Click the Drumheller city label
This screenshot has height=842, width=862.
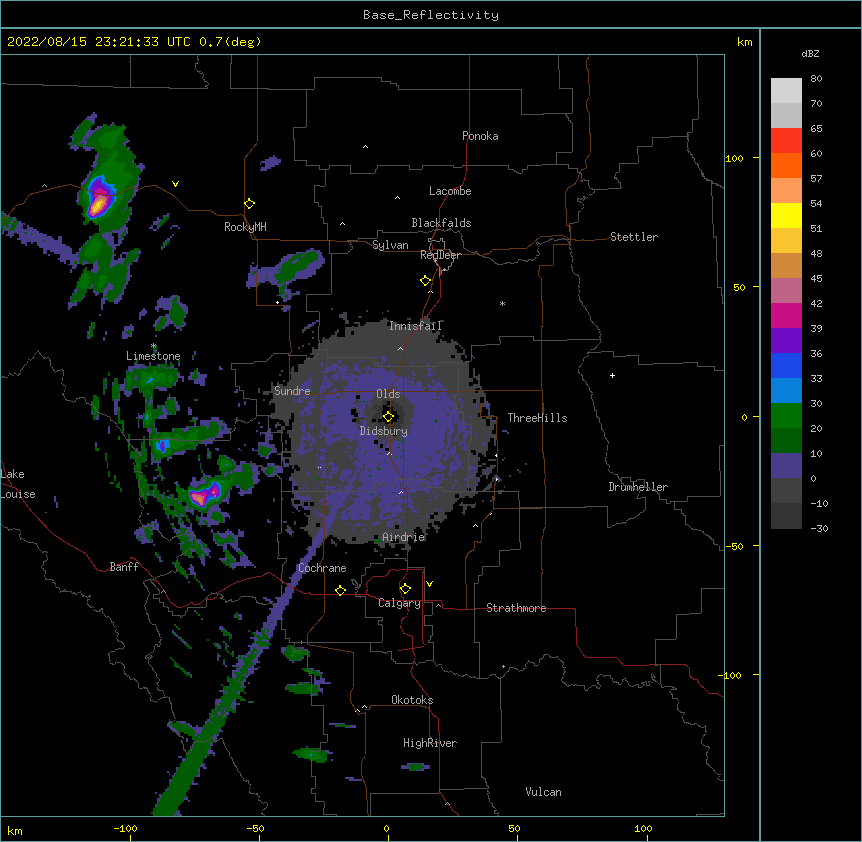638,487
